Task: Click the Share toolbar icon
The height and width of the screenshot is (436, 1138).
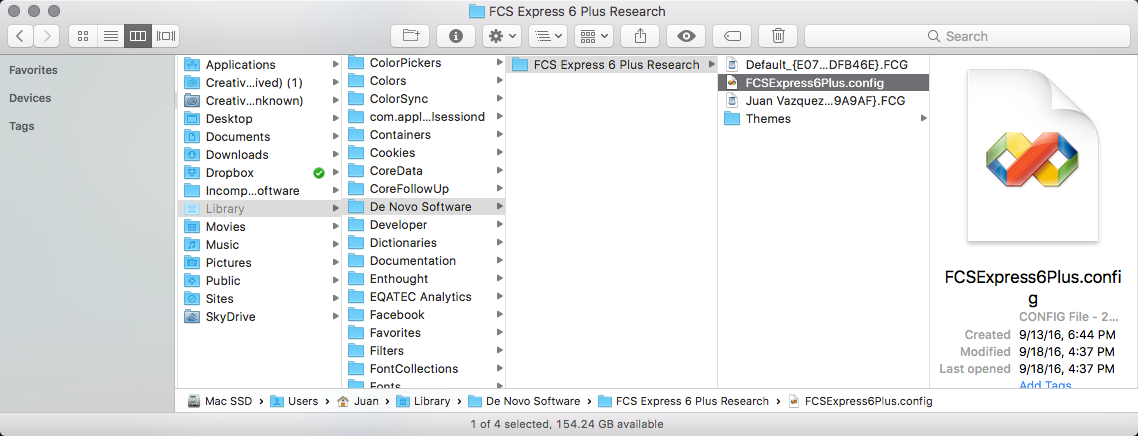Action: coord(640,36)
